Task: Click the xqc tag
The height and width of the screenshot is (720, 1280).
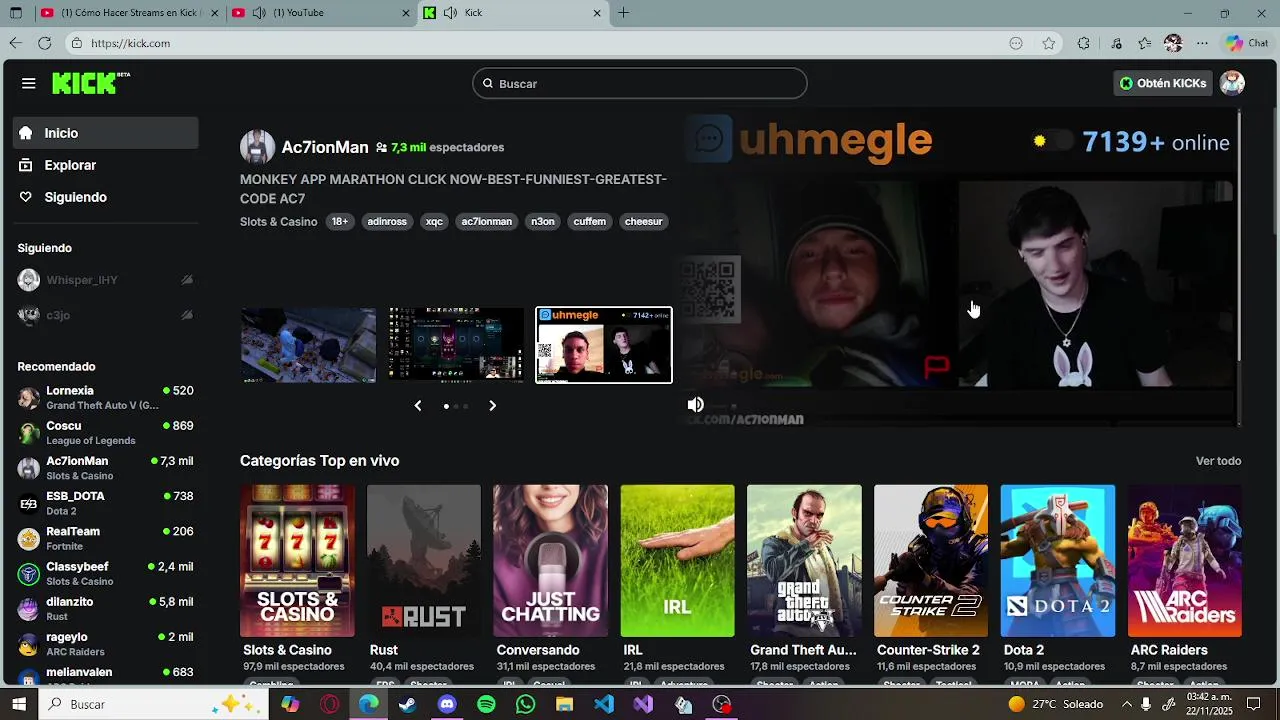Action: [434, 221]
